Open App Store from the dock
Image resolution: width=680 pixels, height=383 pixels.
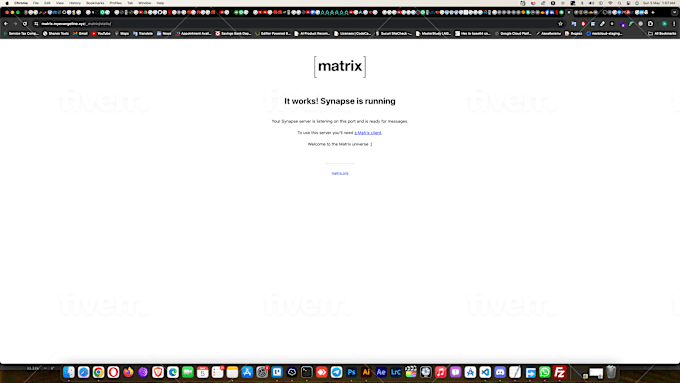[247, 372]
